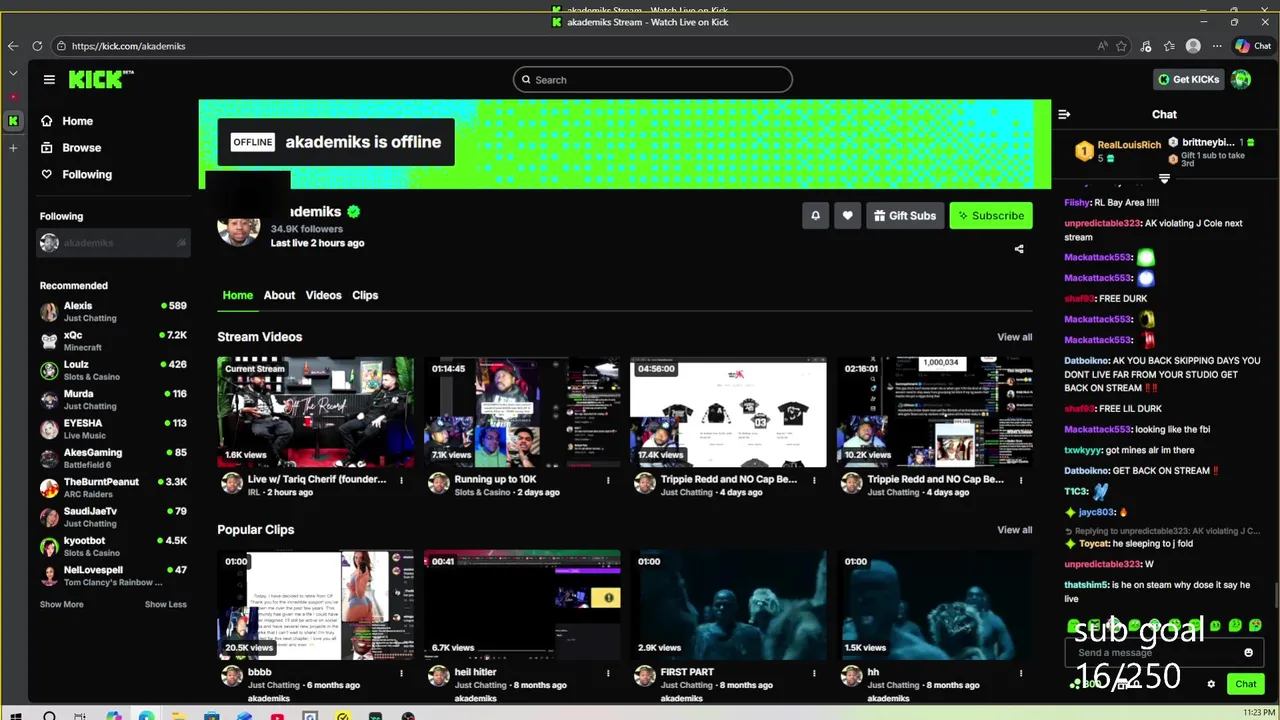Click Show Less under Recommended
This screenshot has width=1280, height=720.
pyautogui.click(x=165, y=604)
